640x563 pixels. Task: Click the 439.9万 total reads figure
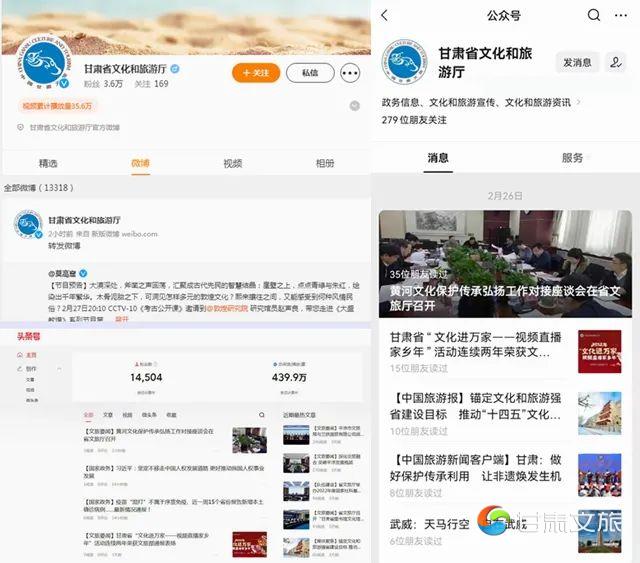coord(289,377)
